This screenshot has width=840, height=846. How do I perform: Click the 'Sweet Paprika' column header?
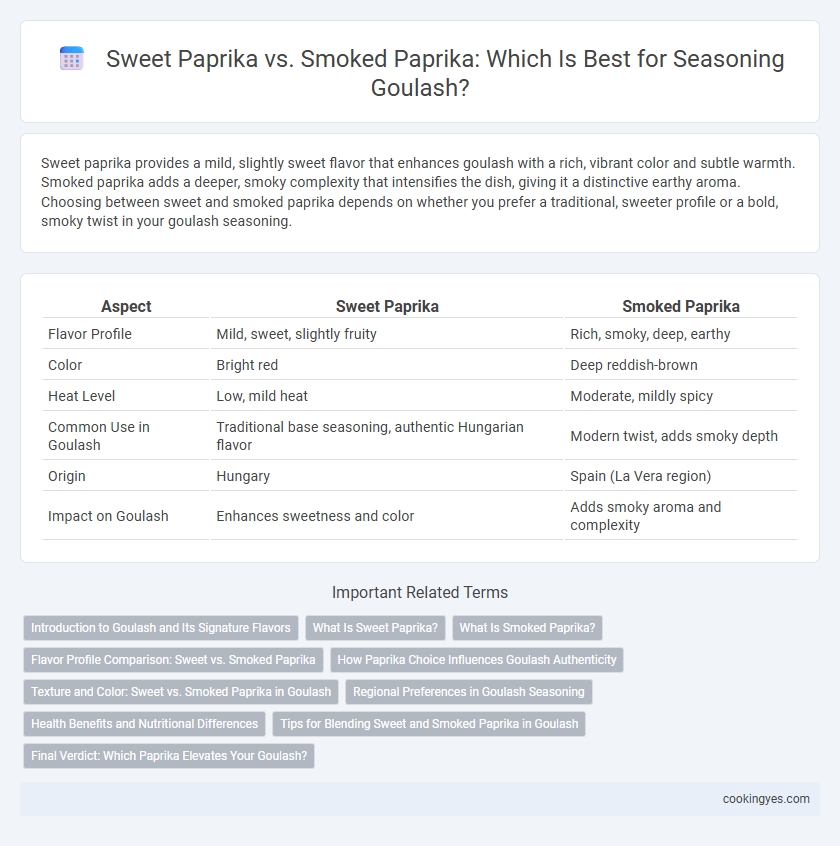(x=387, y=306)
